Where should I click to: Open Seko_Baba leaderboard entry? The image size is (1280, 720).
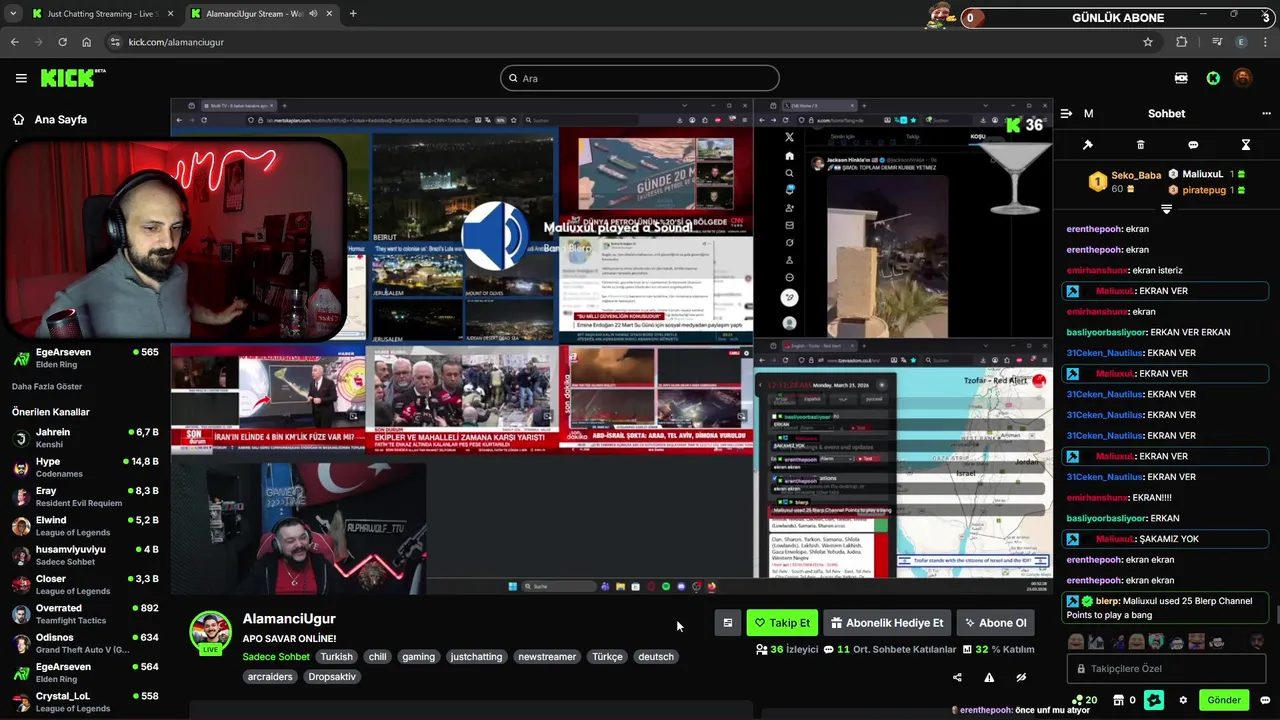click(1125, 181)
